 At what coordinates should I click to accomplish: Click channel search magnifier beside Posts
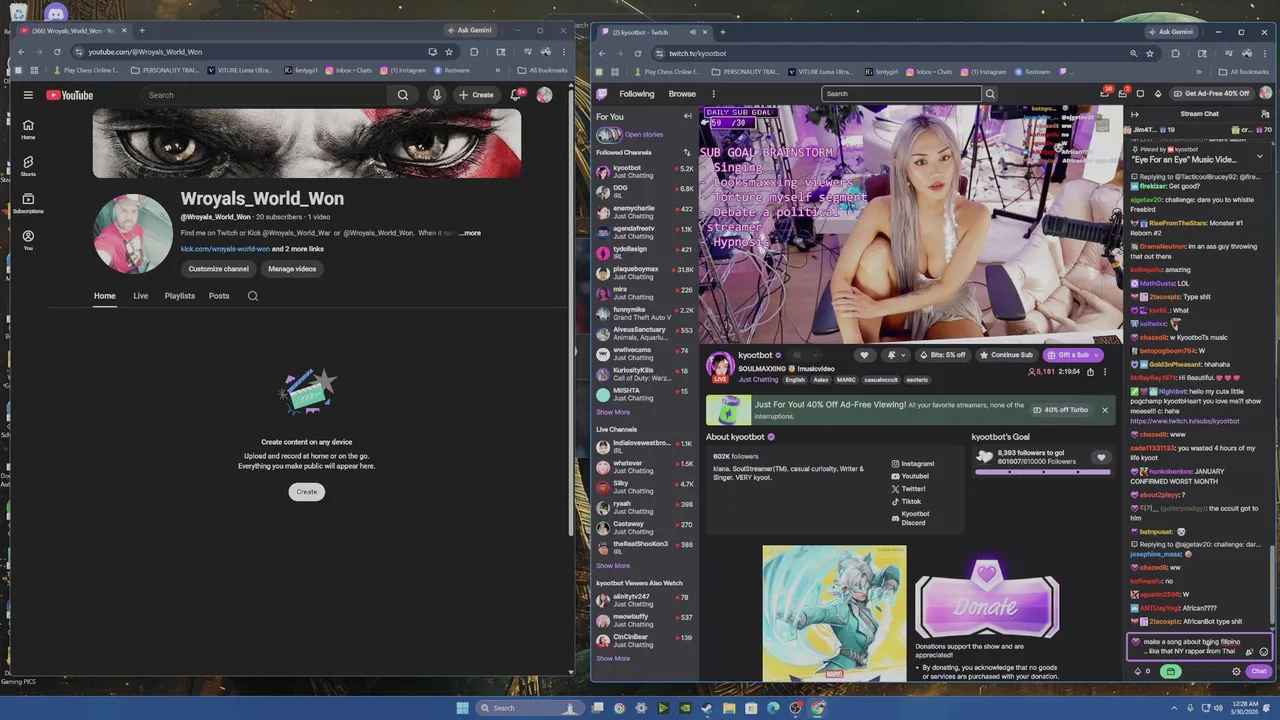pyautogui.click(x=253, y=296)
